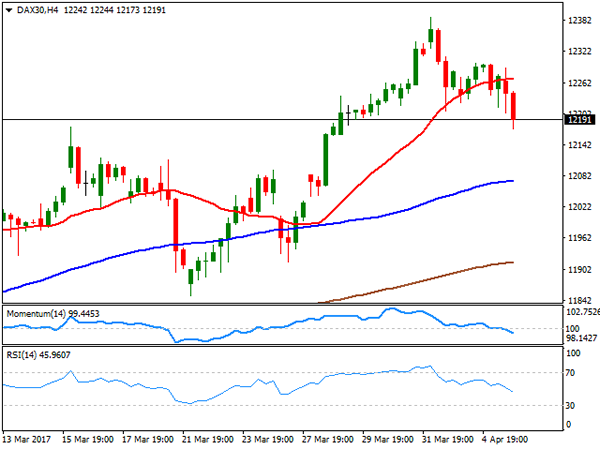600x450 pixels.
Task: Select the 11962 price axis label
Action: (x=580, y=238)
